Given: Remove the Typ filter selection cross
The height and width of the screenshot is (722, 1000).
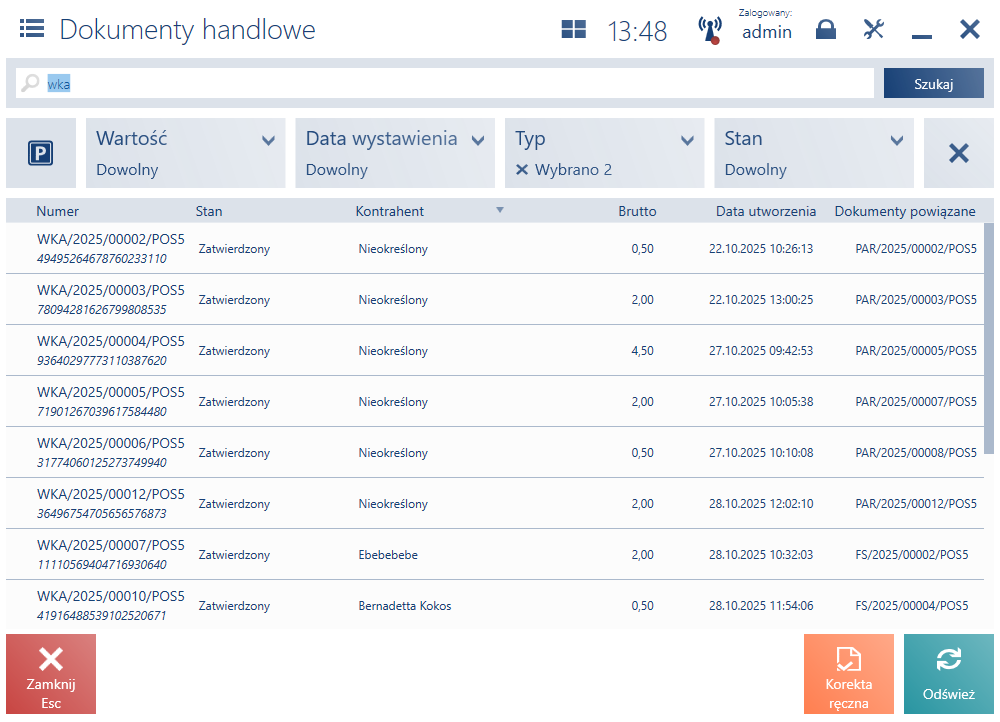Looking at the screenshot, I should tap(522, 170).
